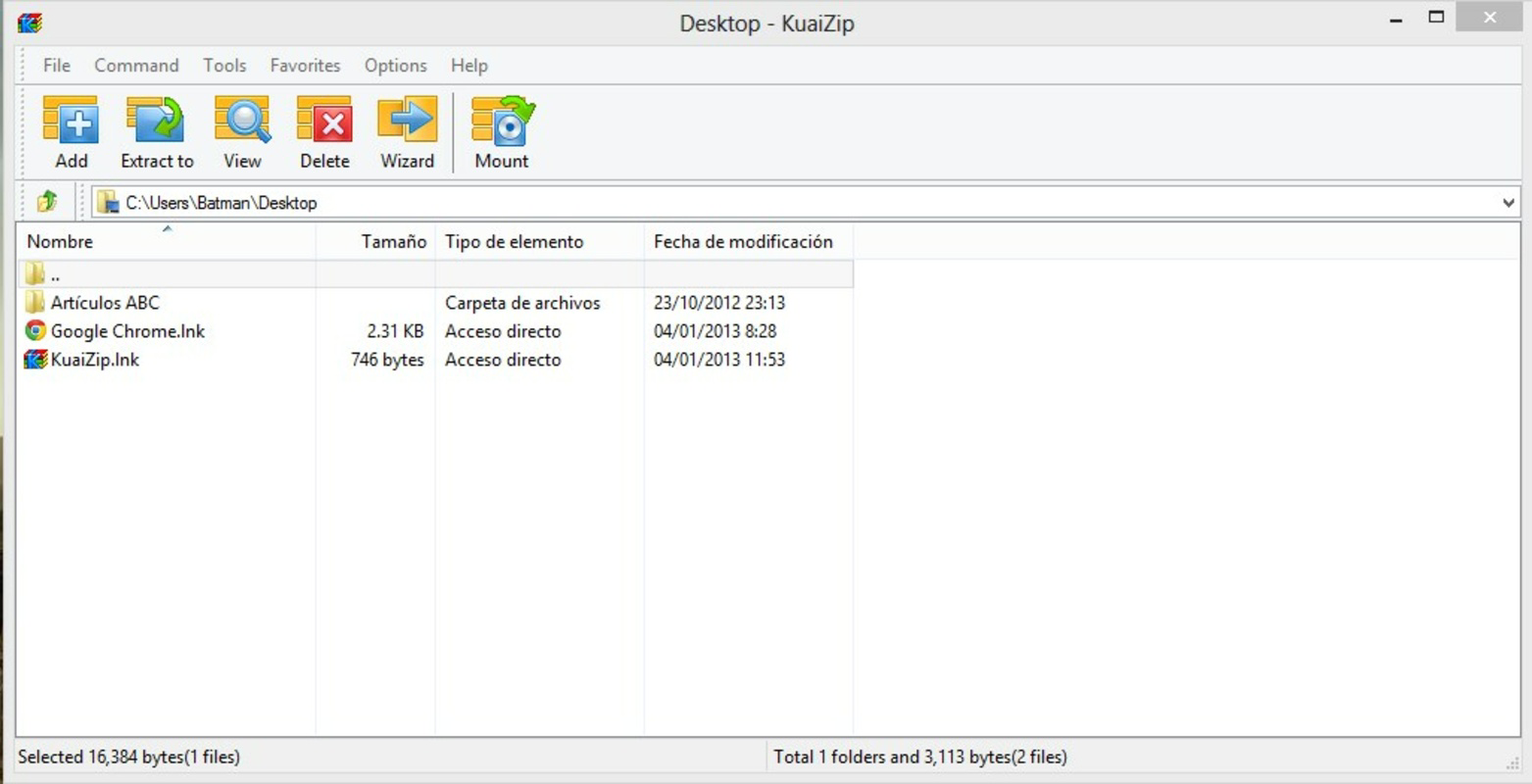
Task: Click Acceso directo in KuaiZip.lnk row
Action: coord(503,360)
